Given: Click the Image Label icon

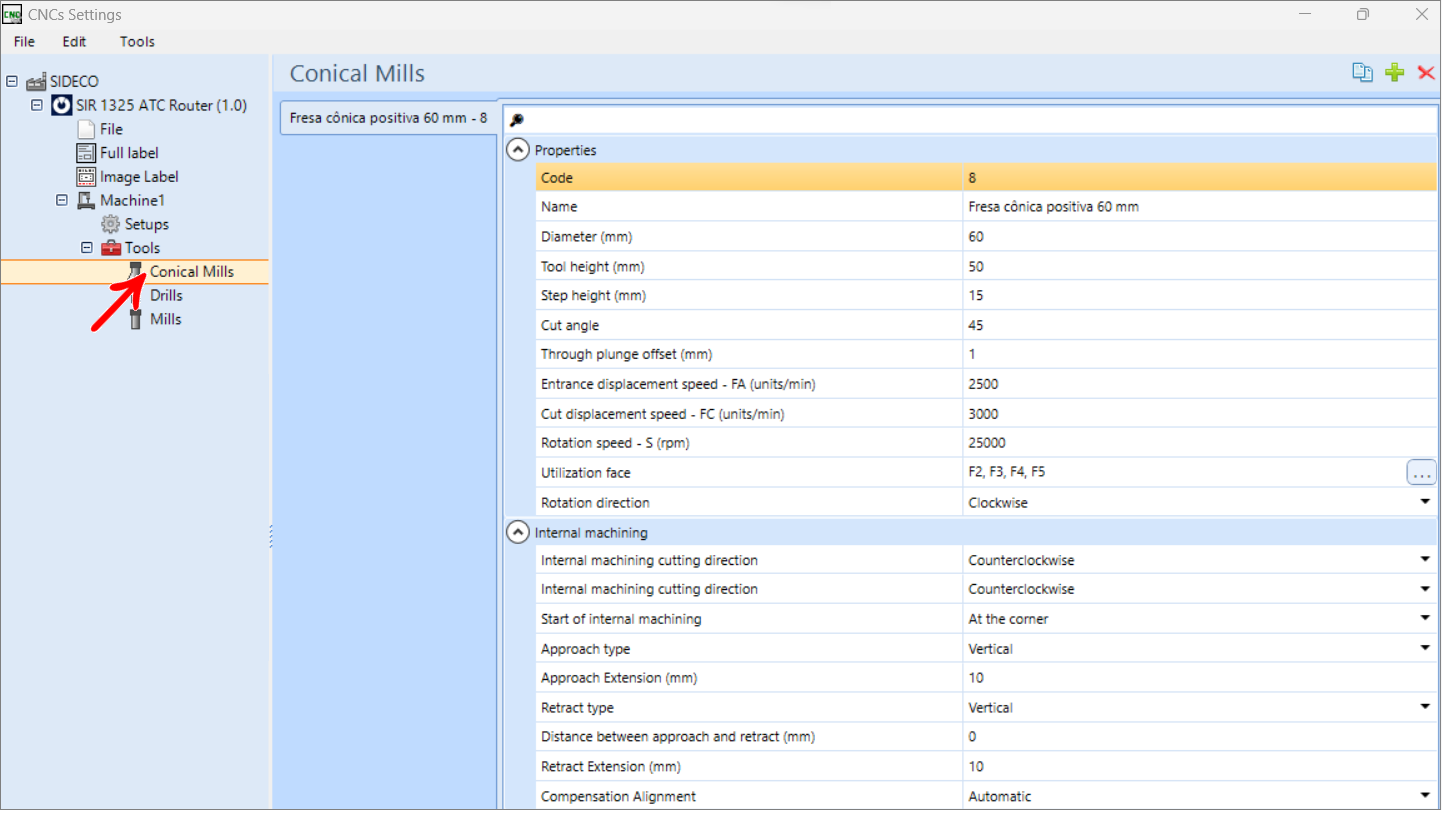Looking at the screenshot, I should click(x=86, y=177).
